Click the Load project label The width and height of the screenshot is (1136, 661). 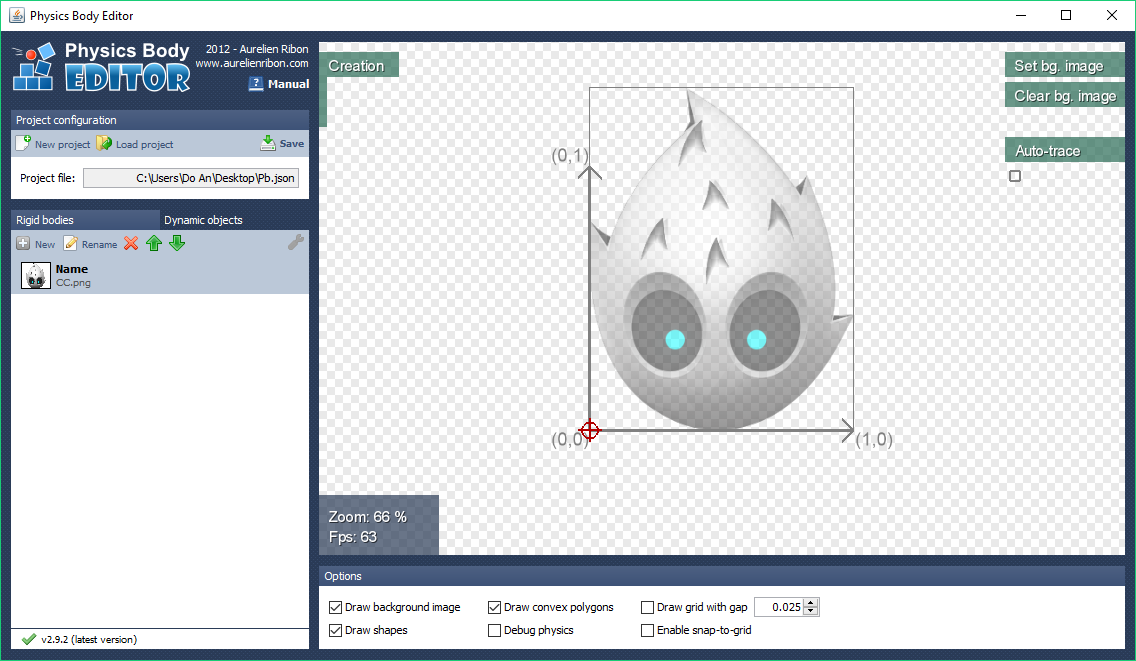pos(145,144)
